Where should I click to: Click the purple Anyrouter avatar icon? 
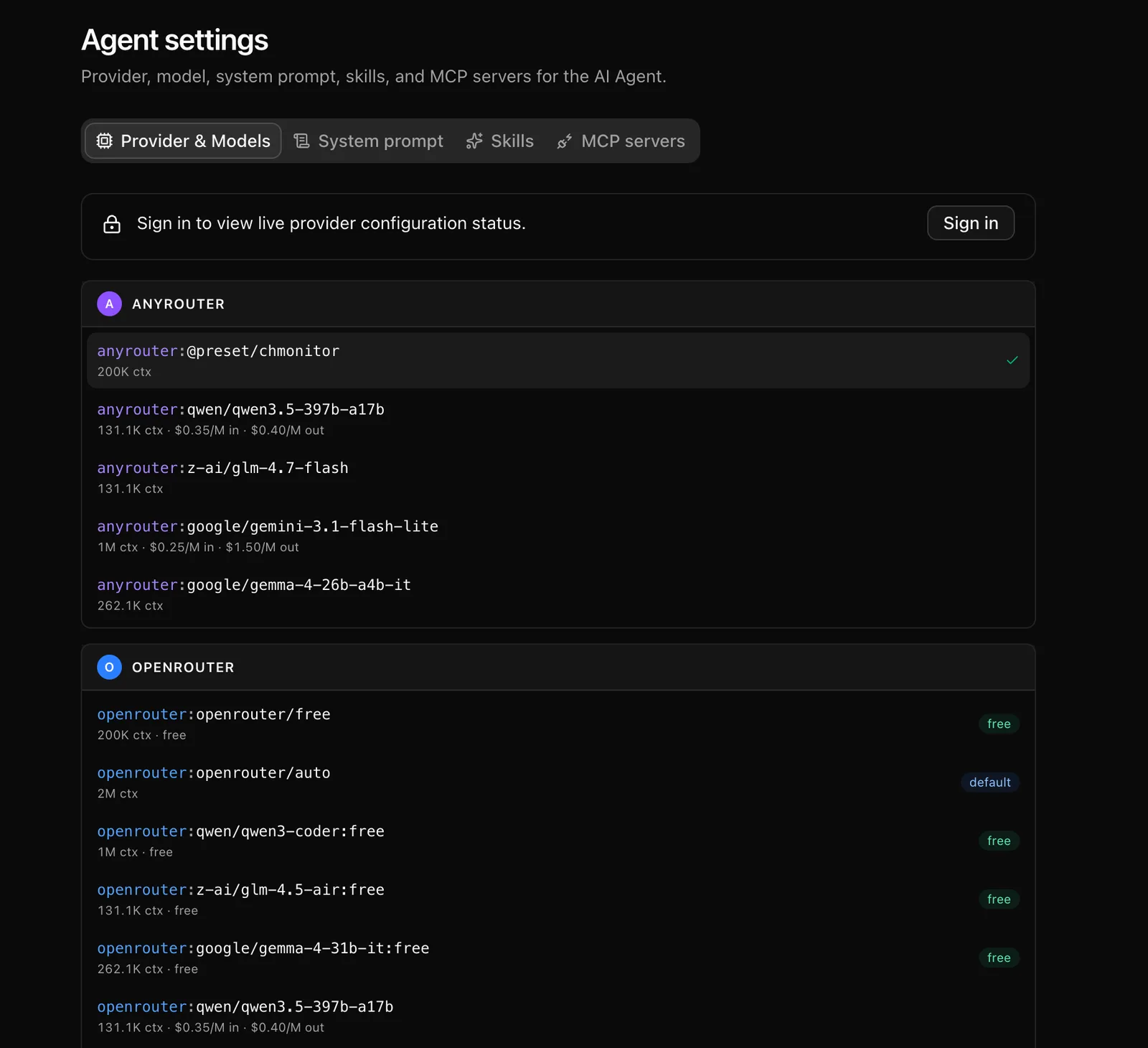click(x=109, y=304)
